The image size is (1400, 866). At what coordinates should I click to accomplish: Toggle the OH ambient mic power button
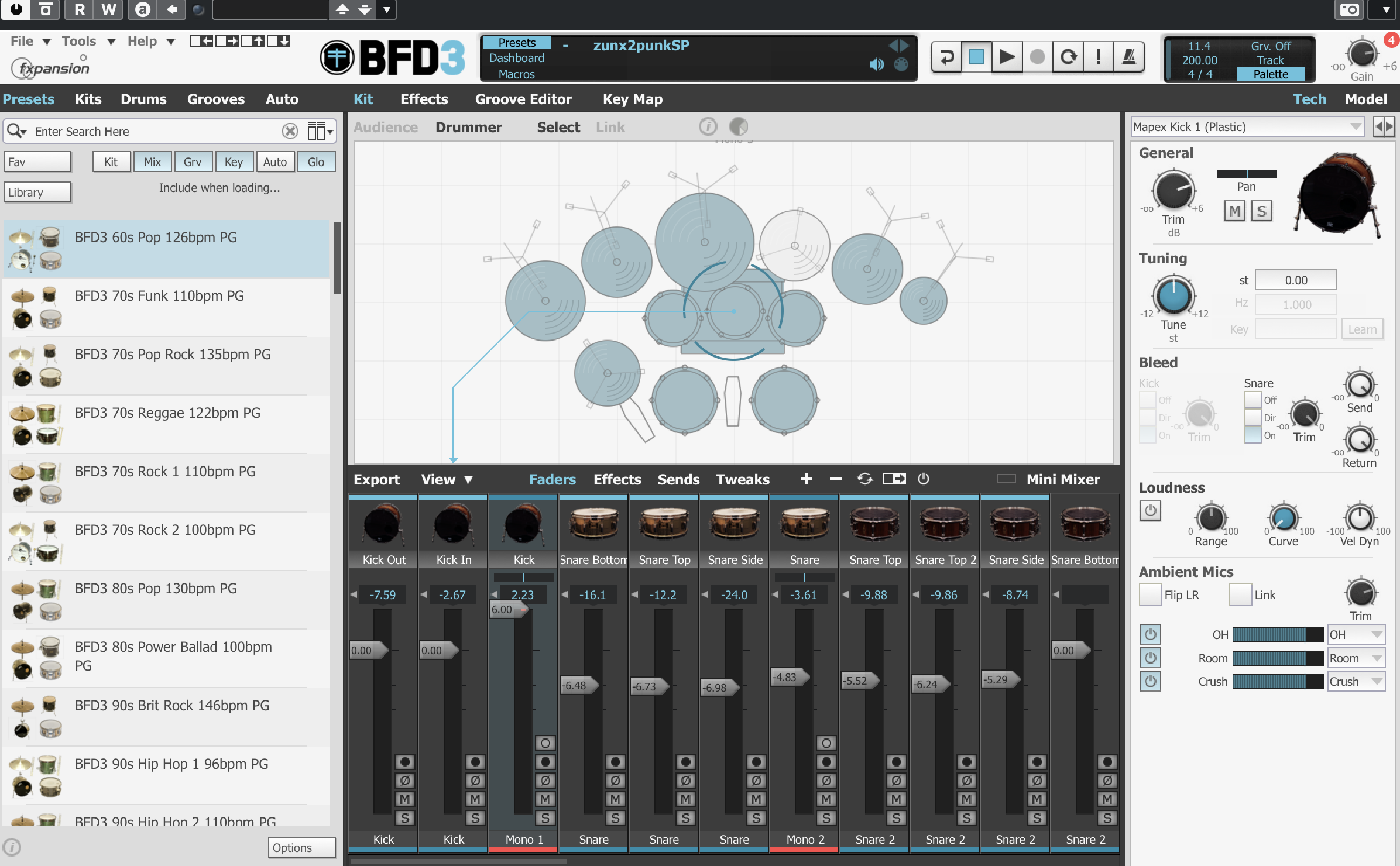point(1150,634)
